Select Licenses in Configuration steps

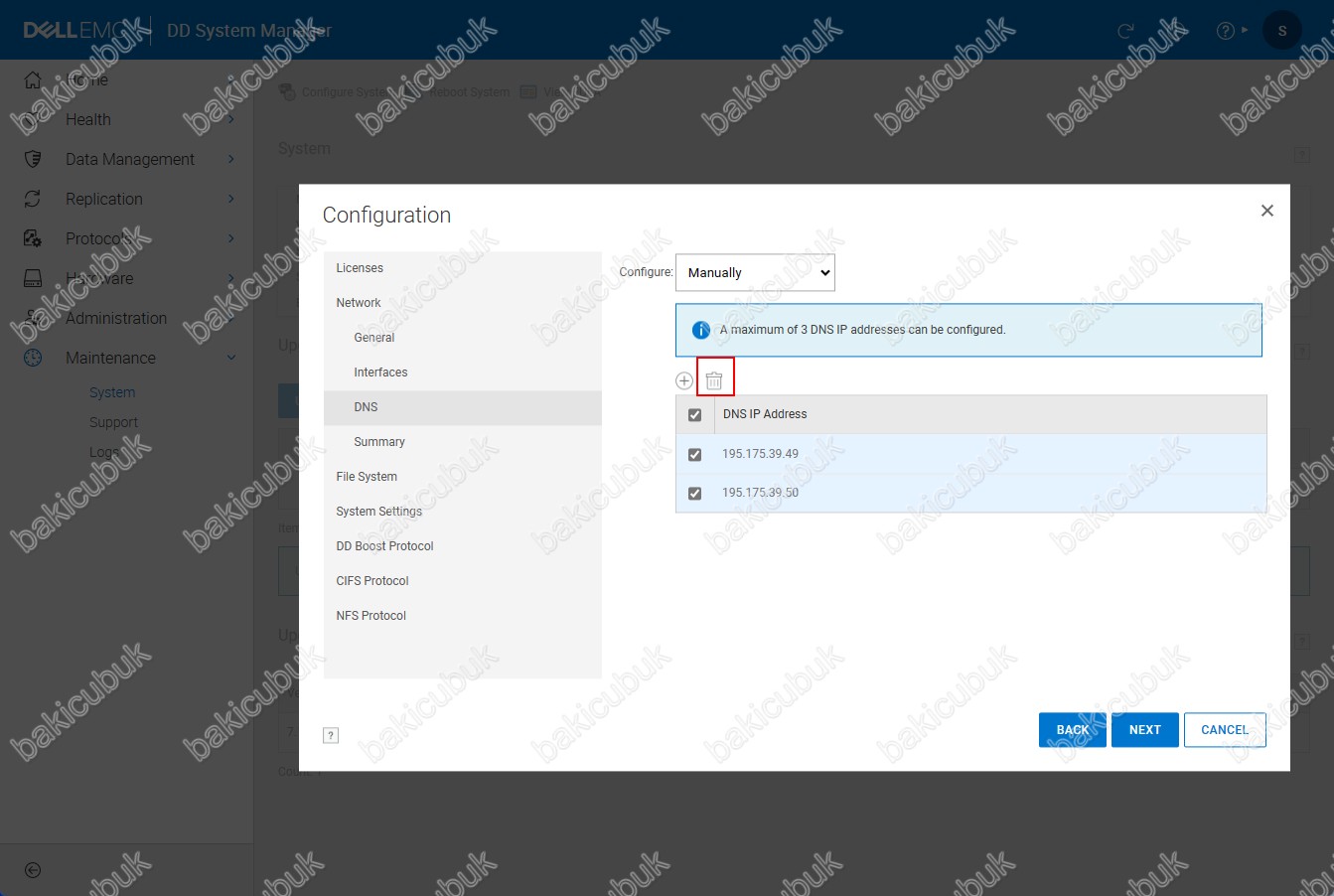click(x=463, y=268)
